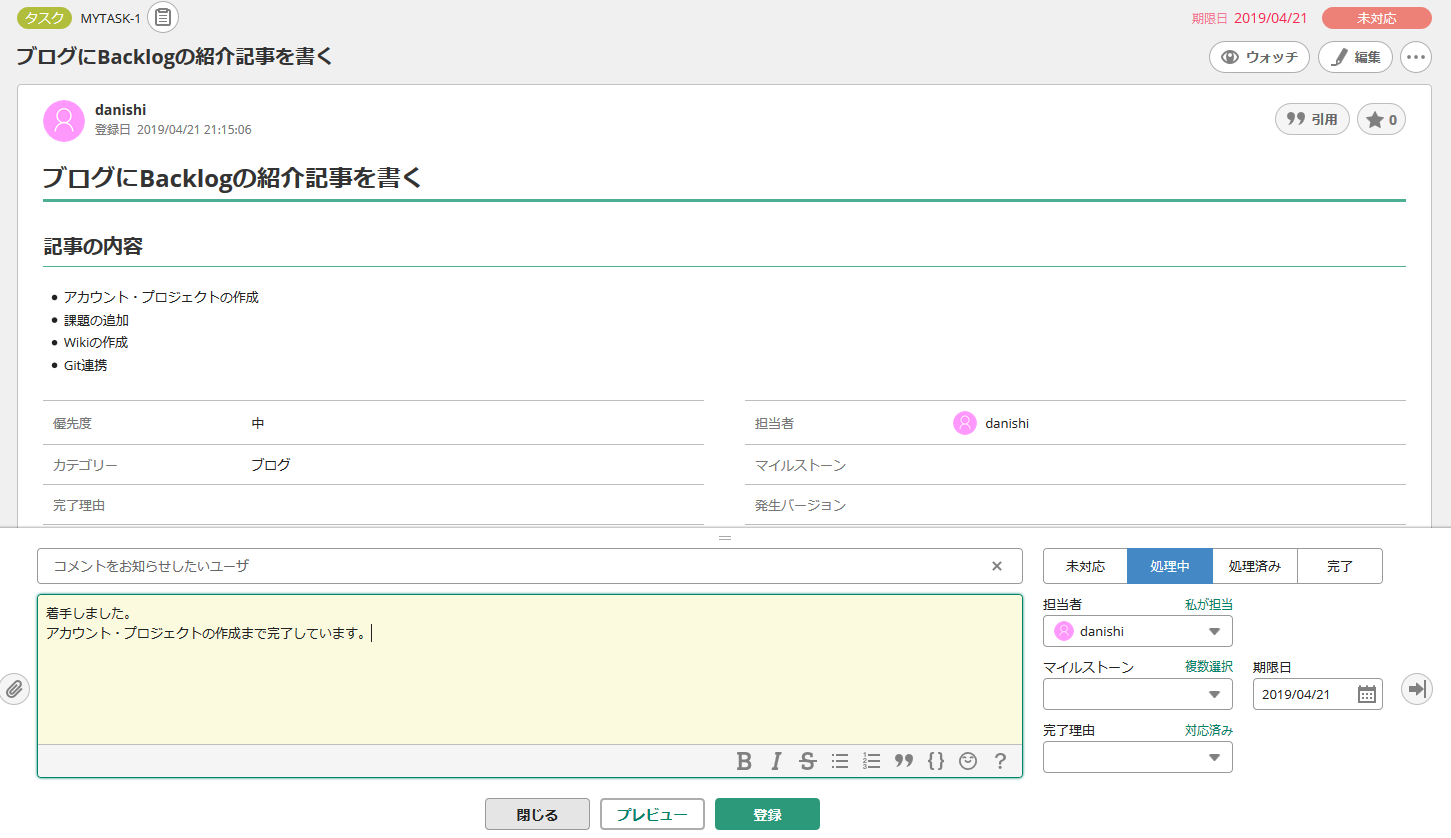
Task: Set status to 処理済み
Action: pos(1254,566)
